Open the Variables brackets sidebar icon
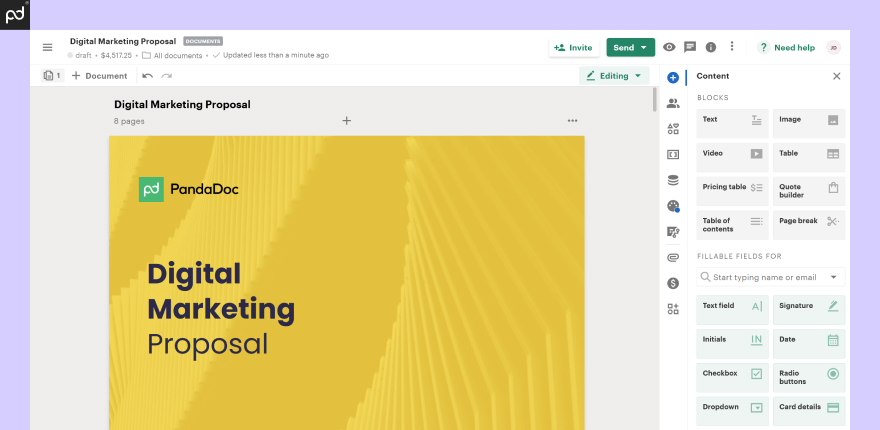The height and width of the screenshot is (430, 880). pos(673,155)
